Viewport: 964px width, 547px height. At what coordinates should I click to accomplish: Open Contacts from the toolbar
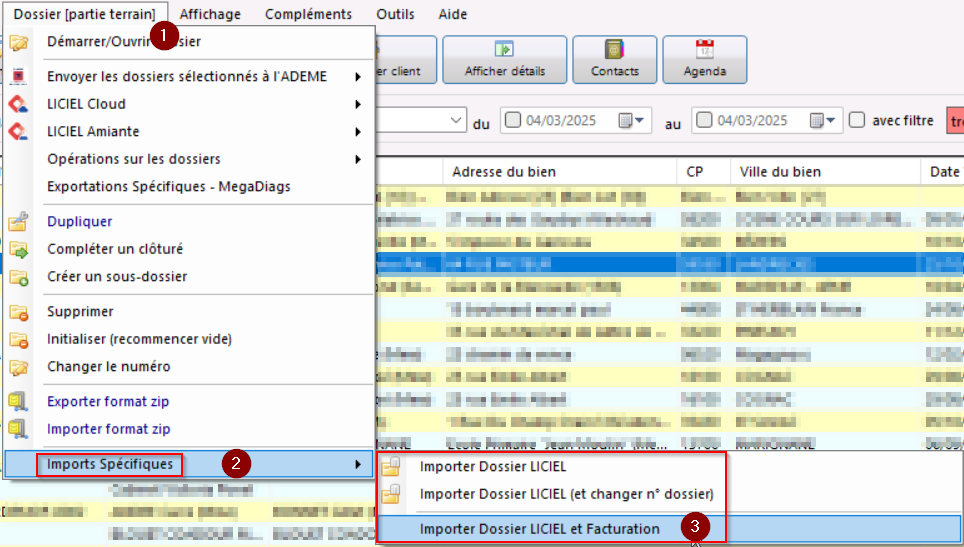[x=614, y=50]
